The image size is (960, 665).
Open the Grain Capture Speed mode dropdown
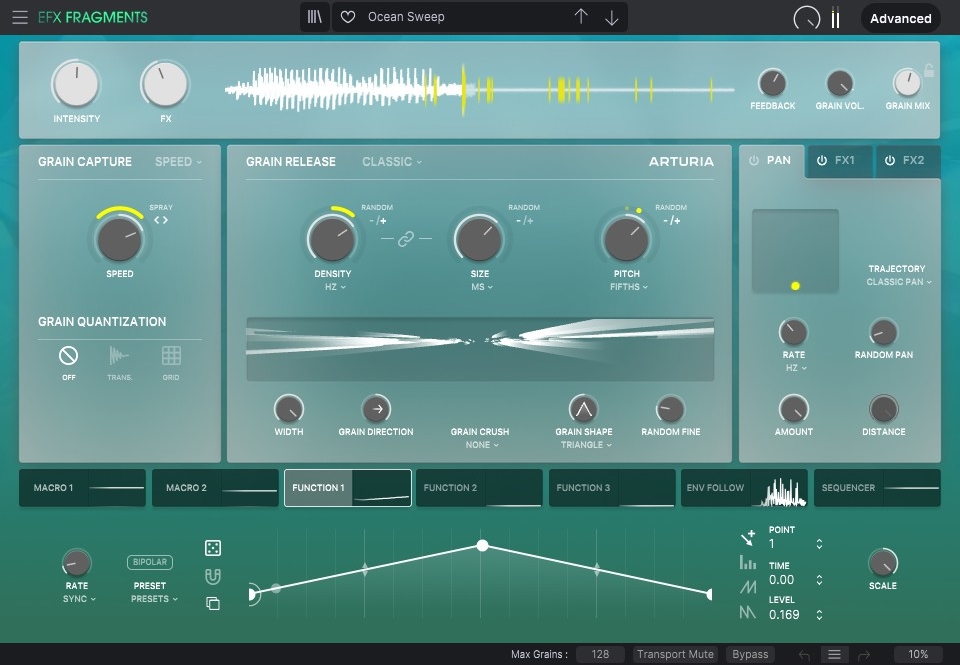coord(178,162)
